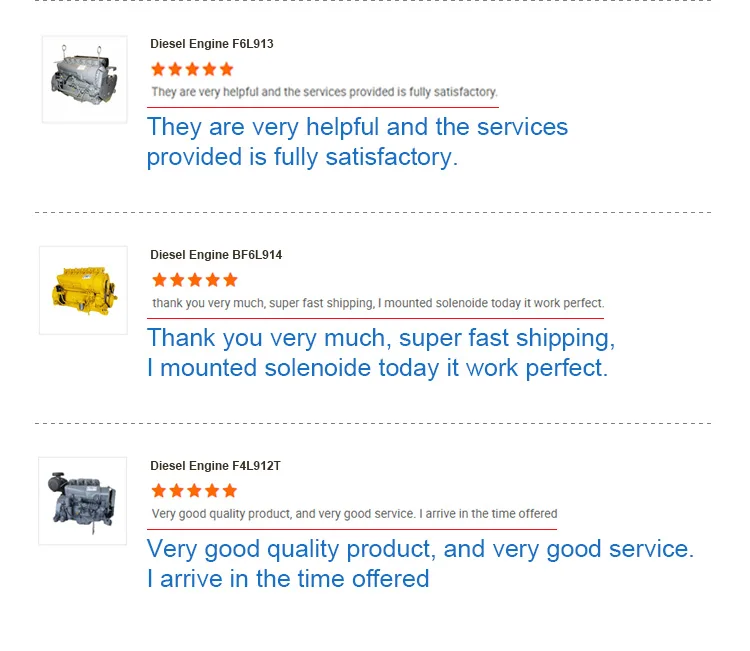Click the gray F6L913 engine thumbnail
The image size is (750, 651).
[x=84, y=79]
